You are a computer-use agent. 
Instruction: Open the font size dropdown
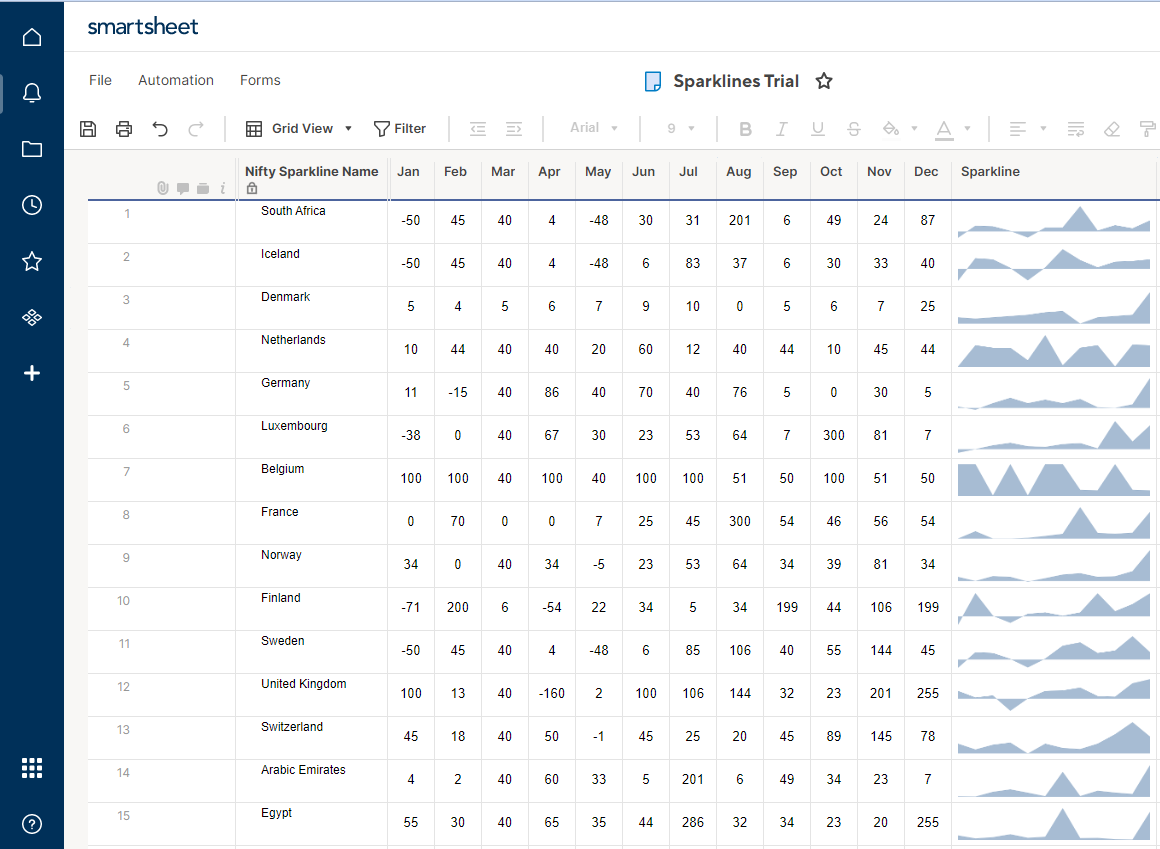click(x=680, y=128)
